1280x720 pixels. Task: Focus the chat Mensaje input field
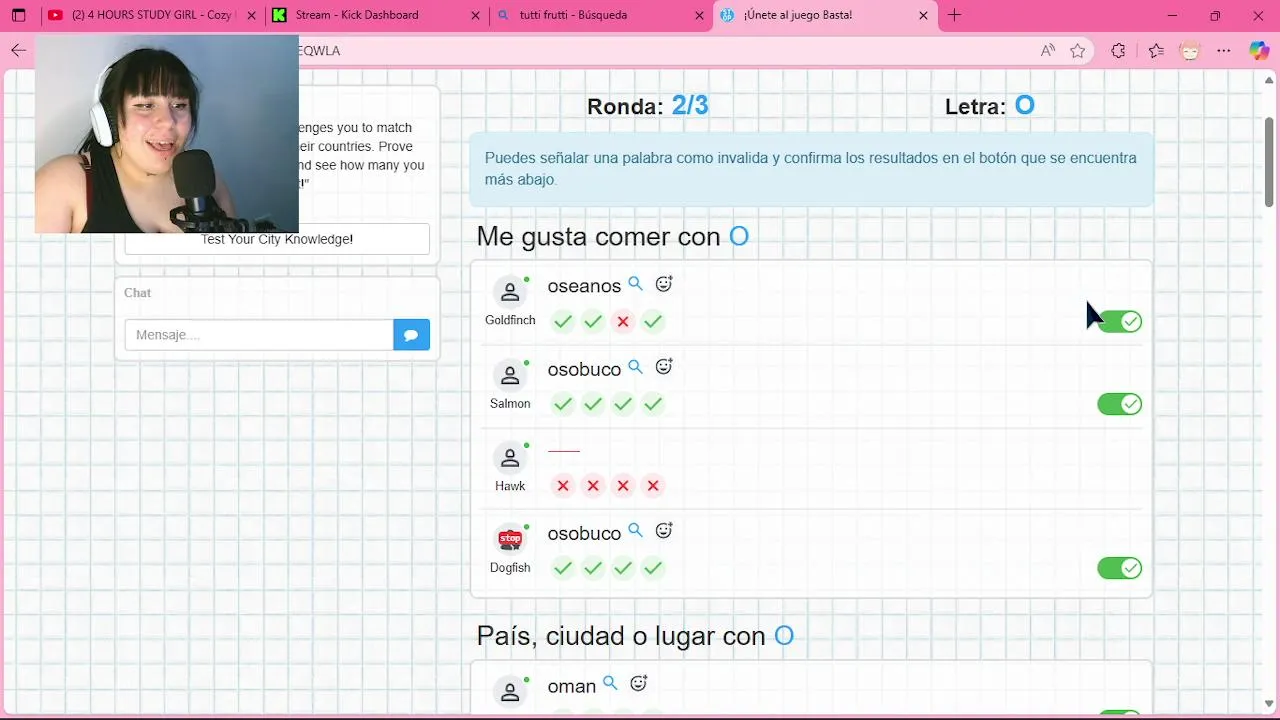coord(259,335)
